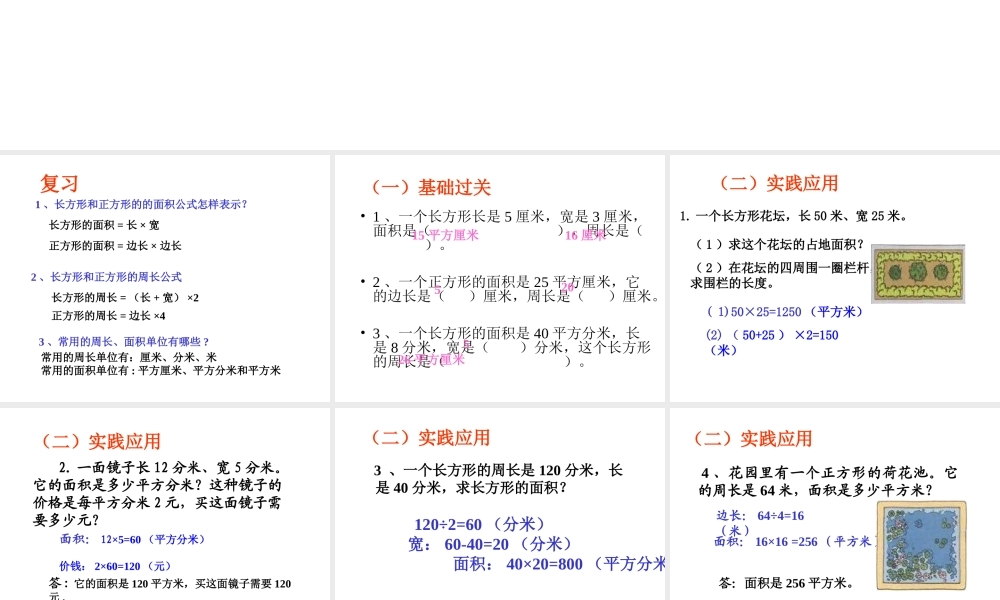Click the lotus pond illustration image

tap(920, 545)
